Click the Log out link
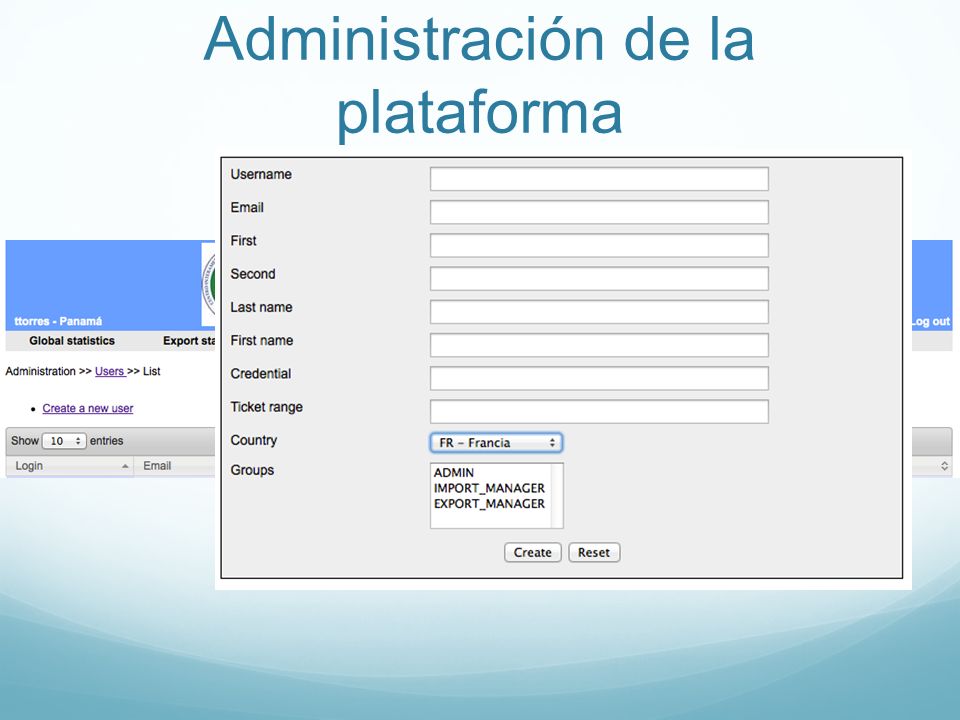Image resolution: width=960 pixels, height=720 pixels. 931,321
